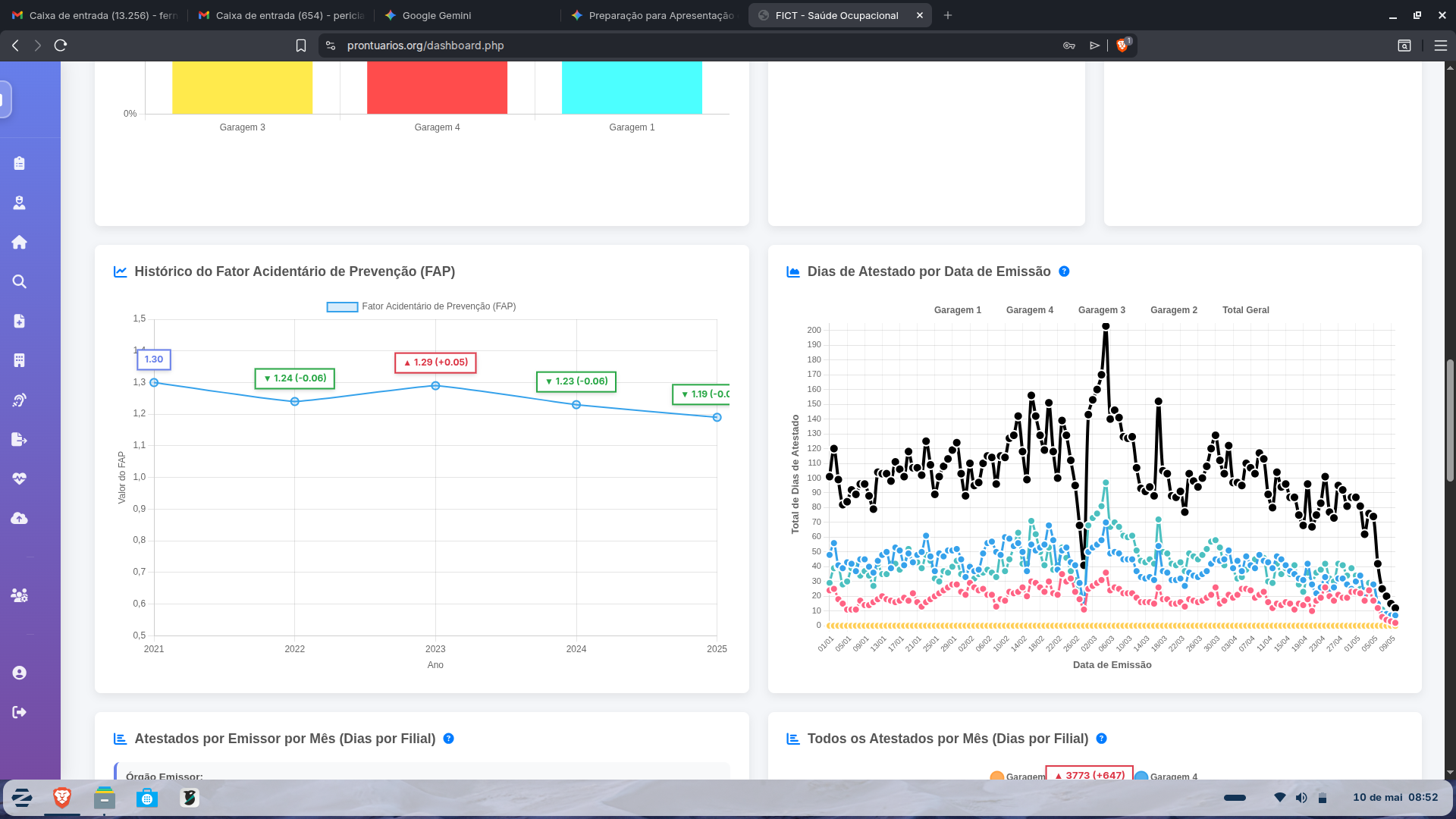Open the search icon in the sidebar
This screenshot has height=819, width=1456.
pyautogui.click(x=20, y=281)
